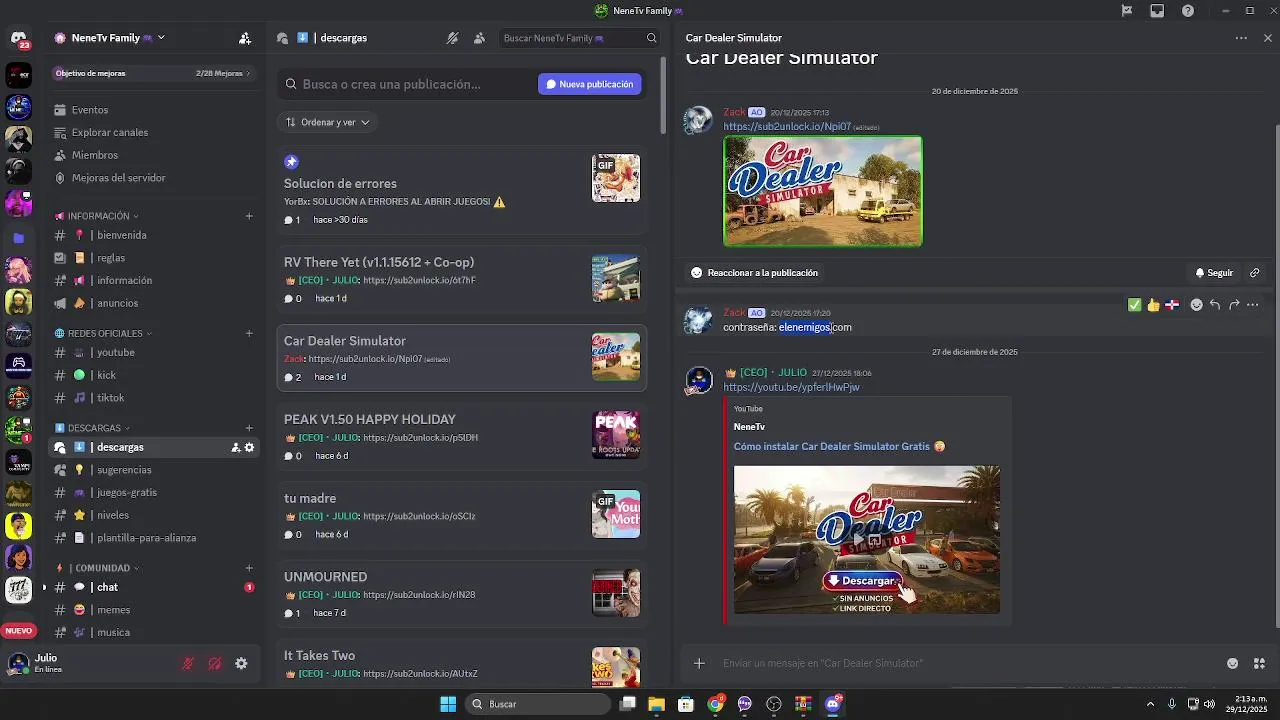Open Ordenar y ver dropdown

tap(327, 122)
